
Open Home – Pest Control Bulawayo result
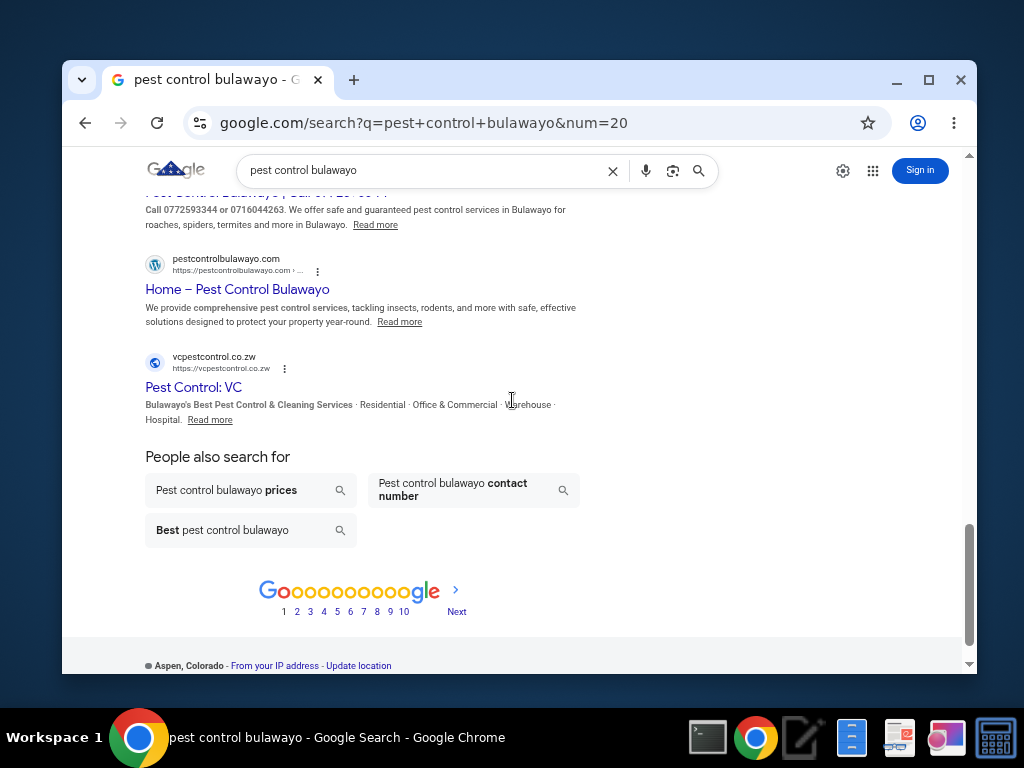click(x=237, y=289)
